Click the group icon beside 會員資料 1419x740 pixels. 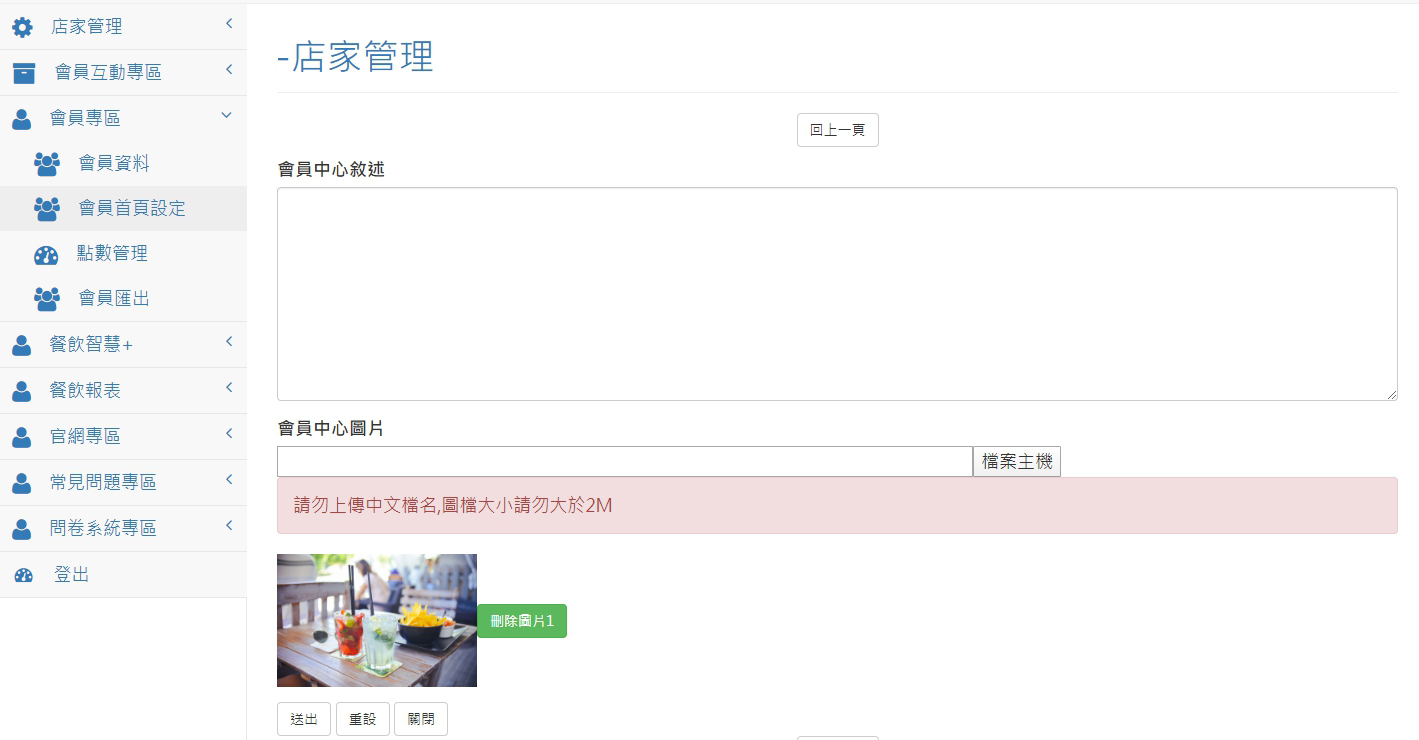point(47,163)
